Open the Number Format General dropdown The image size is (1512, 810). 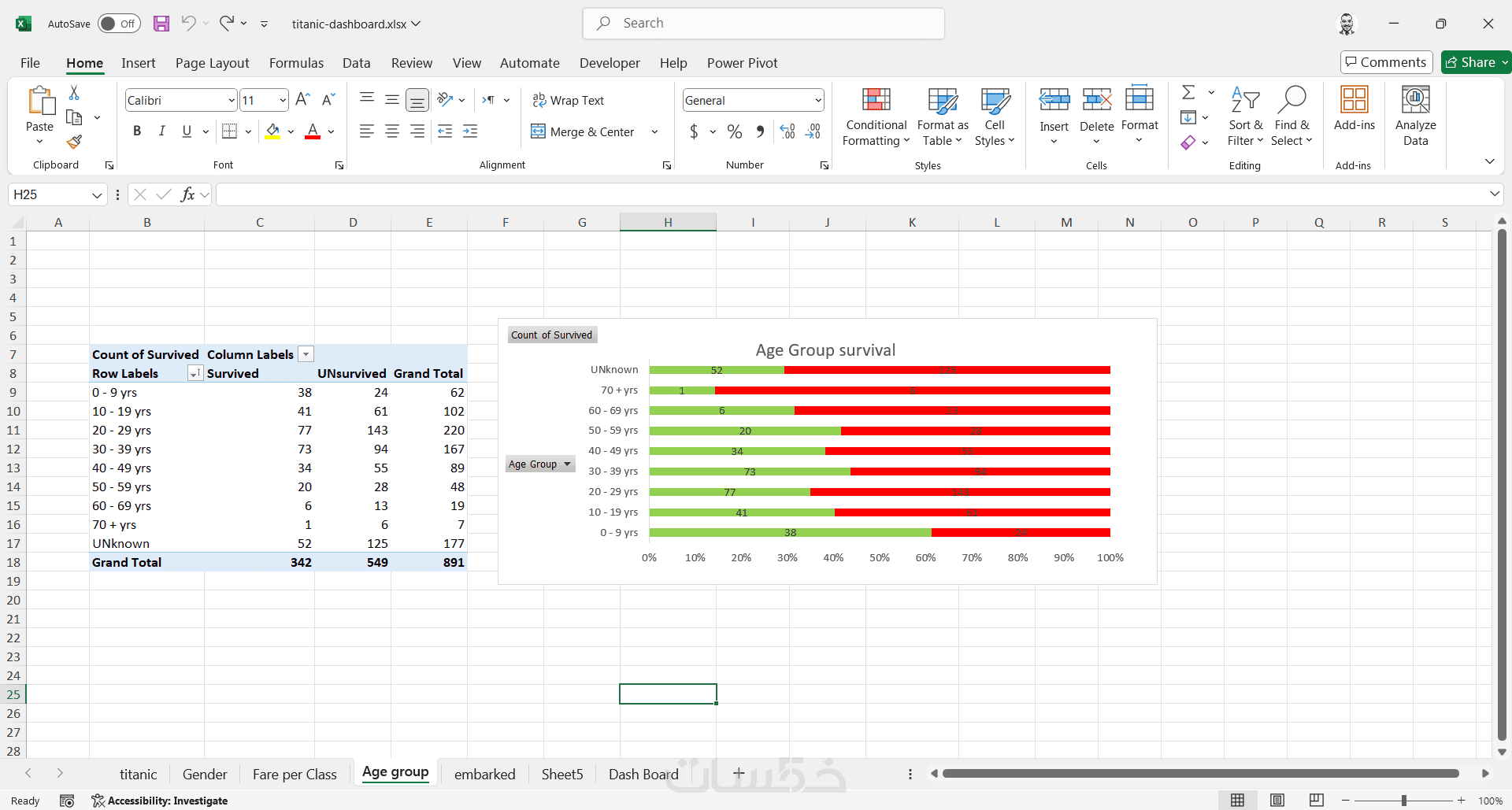coord(818,100)
